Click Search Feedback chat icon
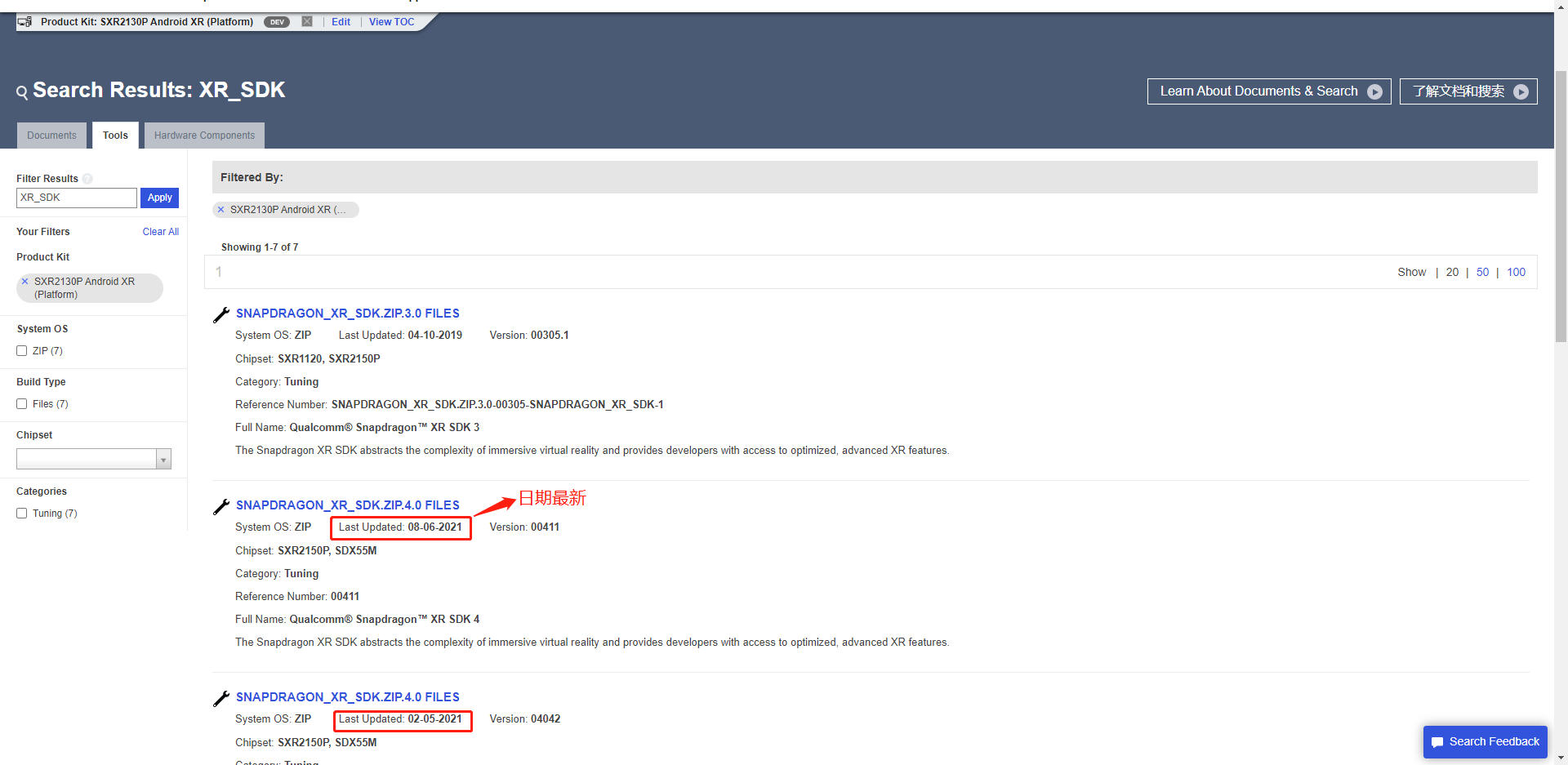This screenshot has width=1568, height=765. (1437, 742)
